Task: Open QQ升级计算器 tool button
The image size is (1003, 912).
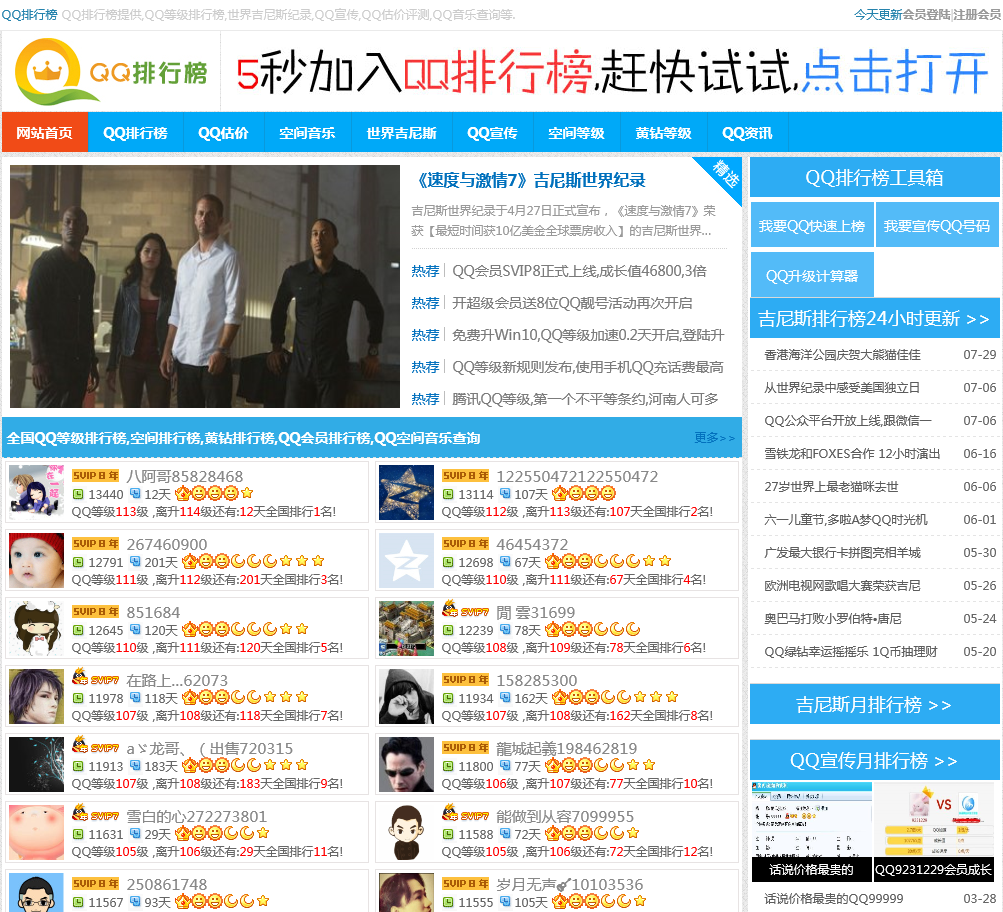Action: 812,276
